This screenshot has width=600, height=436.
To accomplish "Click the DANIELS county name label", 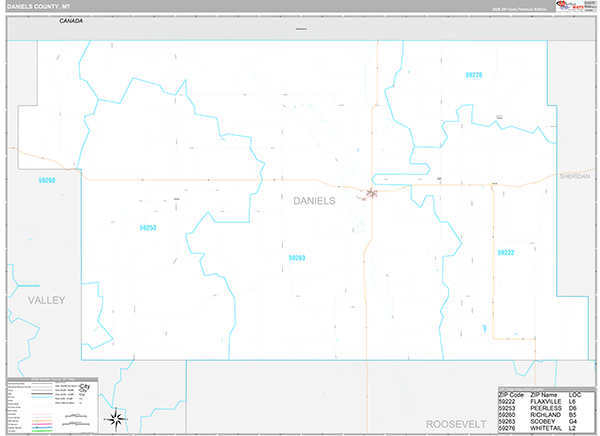I will 314,201.
